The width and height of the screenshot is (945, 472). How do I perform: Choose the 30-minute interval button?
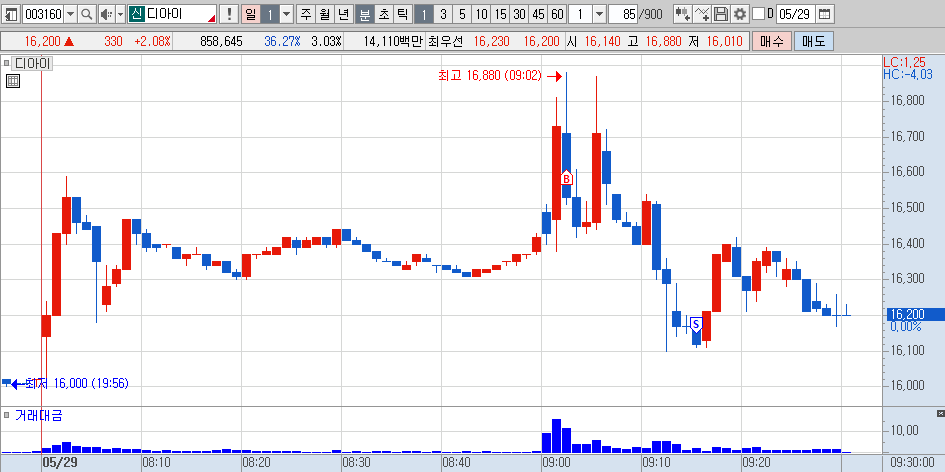tap(520, 14)
